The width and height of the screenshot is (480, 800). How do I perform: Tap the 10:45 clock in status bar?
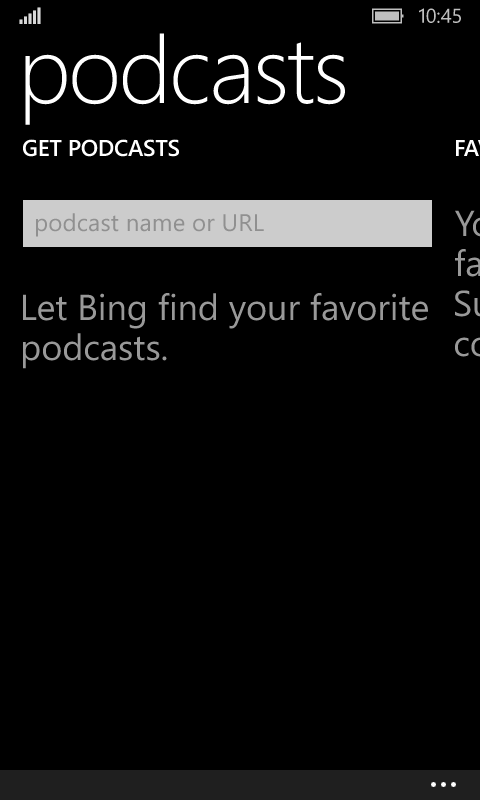coord(440,16)
